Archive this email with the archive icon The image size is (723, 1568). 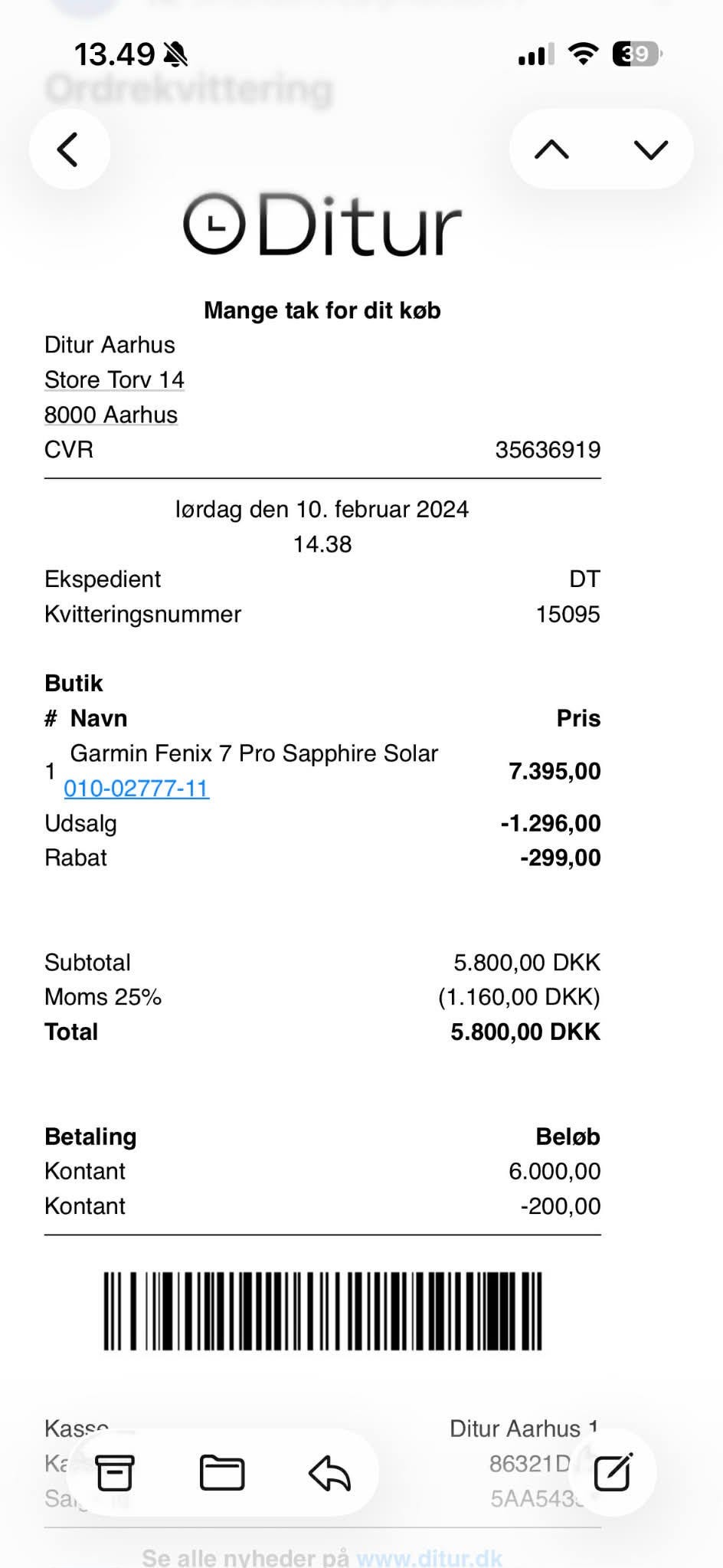point(114,1472)
